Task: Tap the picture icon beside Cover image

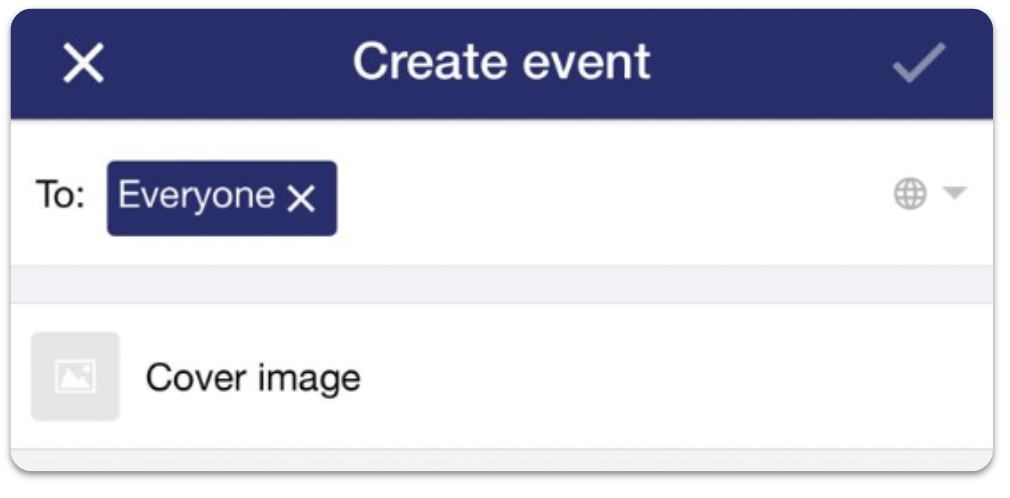Action: click(x=75, y=376)
